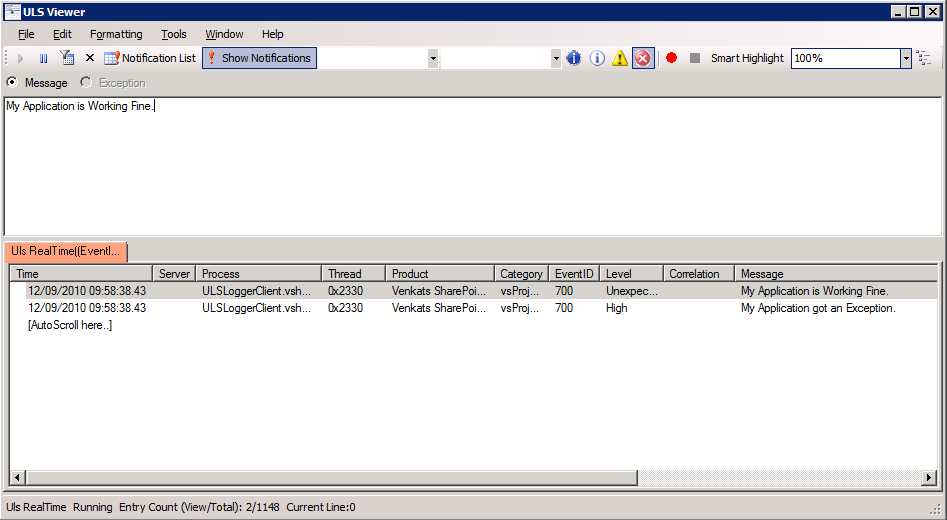Filter by verbose level (solid blue info icon)
Screen dimensions: 947x520
click(x=574, y=58)
